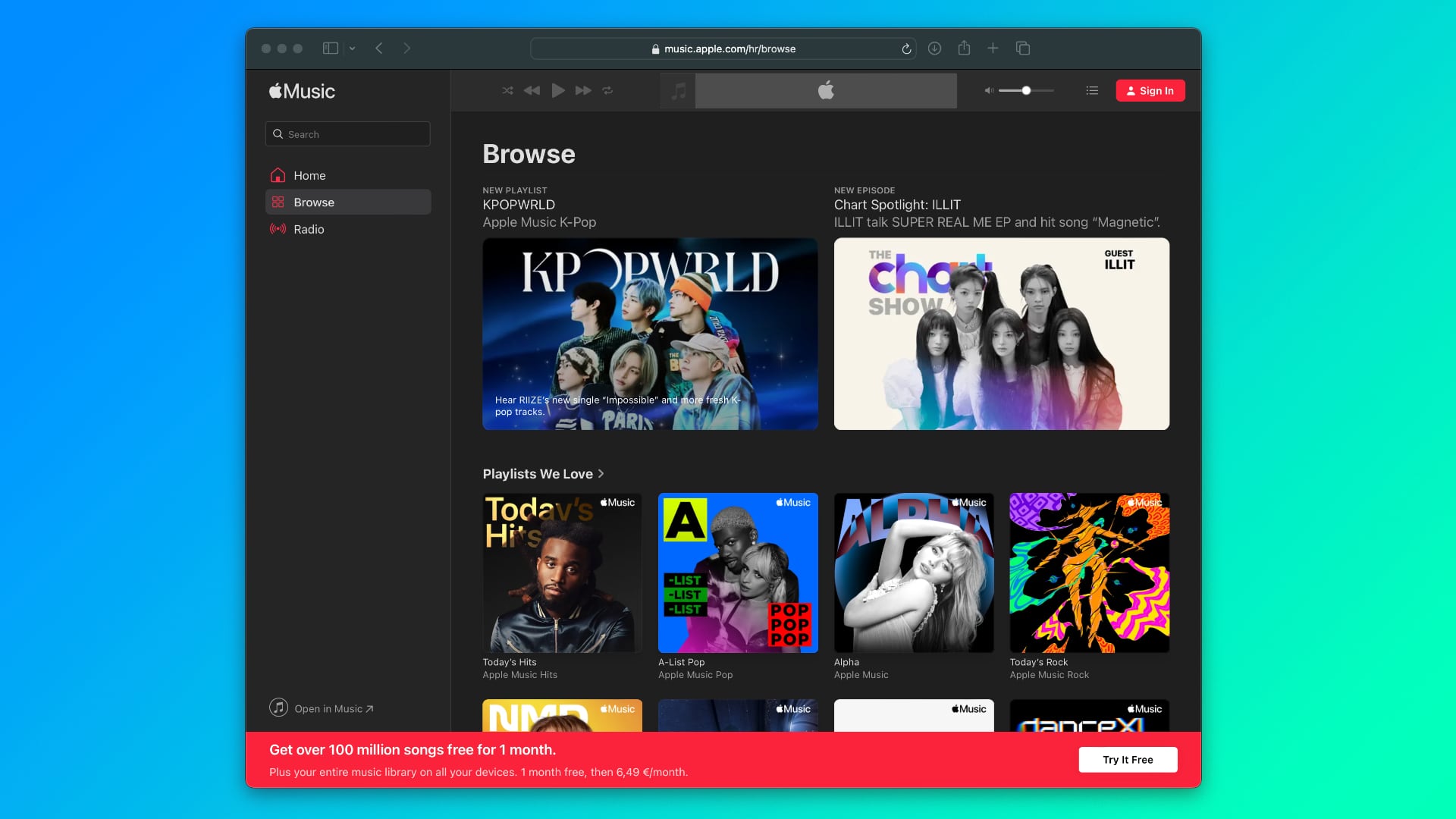The height and width of the screenshot is (819, 1456).
Task: Click the search magnifier icon
Action: (278, 134)
